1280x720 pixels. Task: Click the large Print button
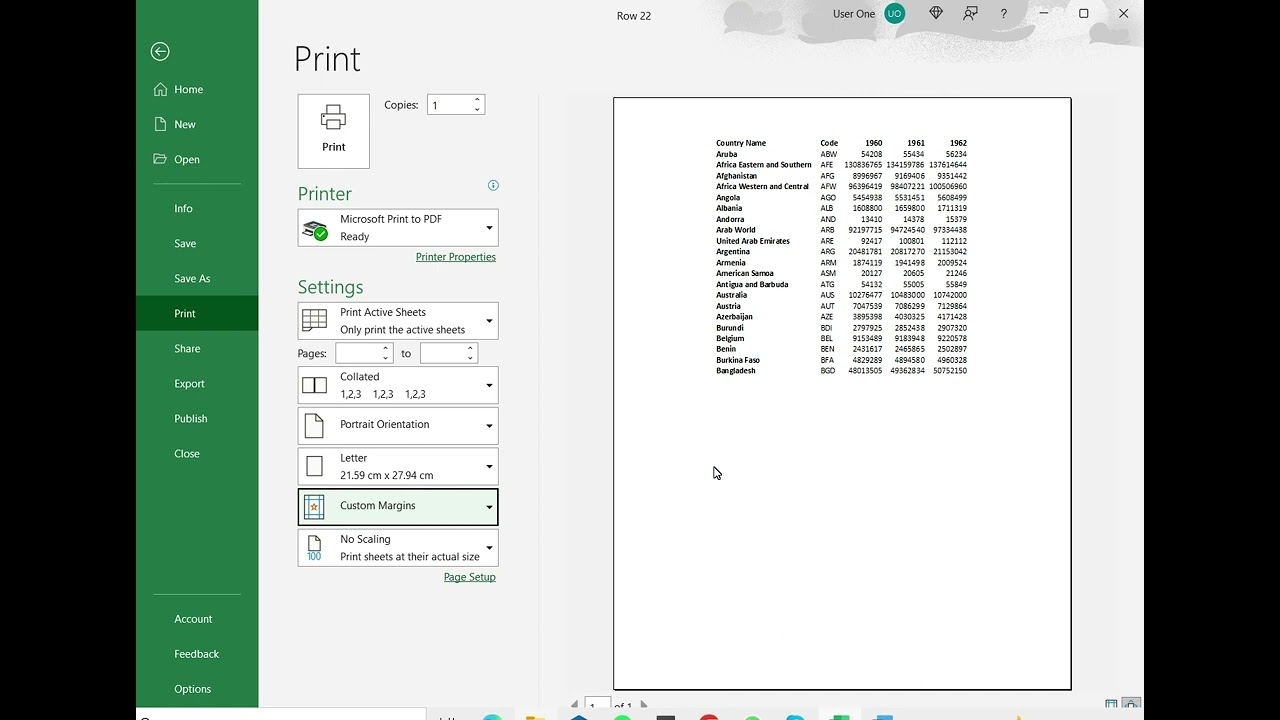333,131
